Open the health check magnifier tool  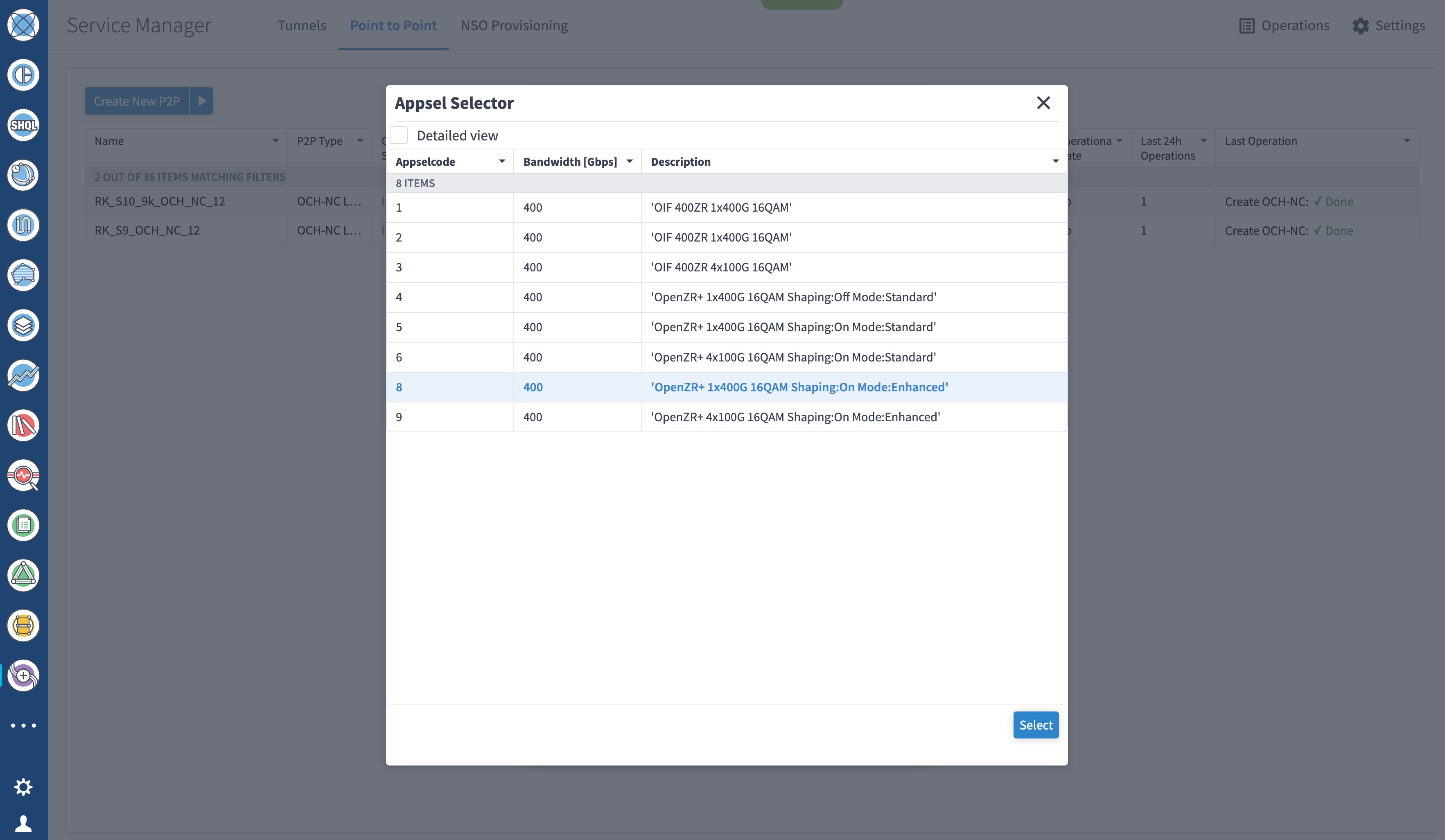(x=23, y=476)
